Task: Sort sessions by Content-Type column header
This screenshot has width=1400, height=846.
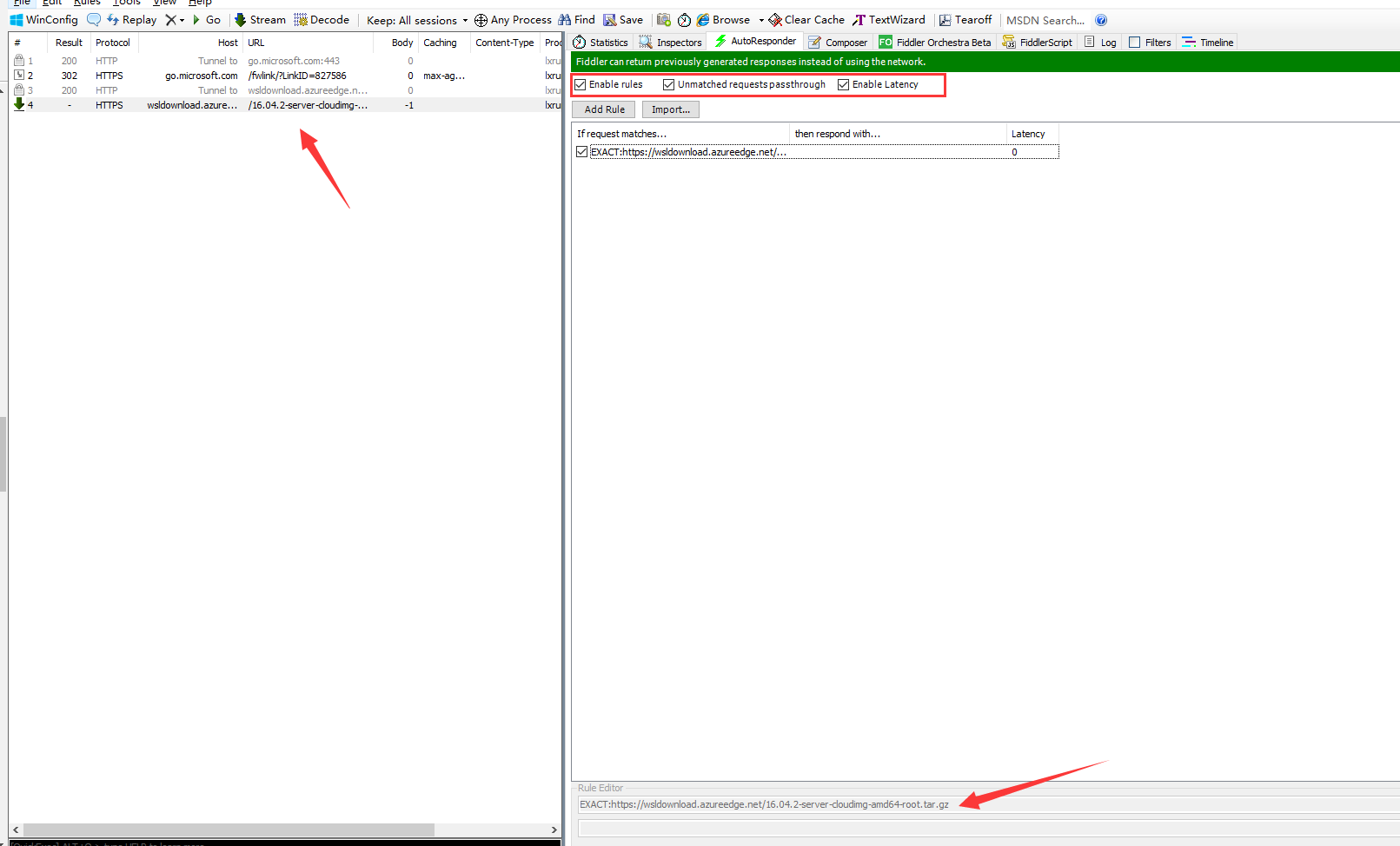Action: pyautogui.click(x=505, y=43)
